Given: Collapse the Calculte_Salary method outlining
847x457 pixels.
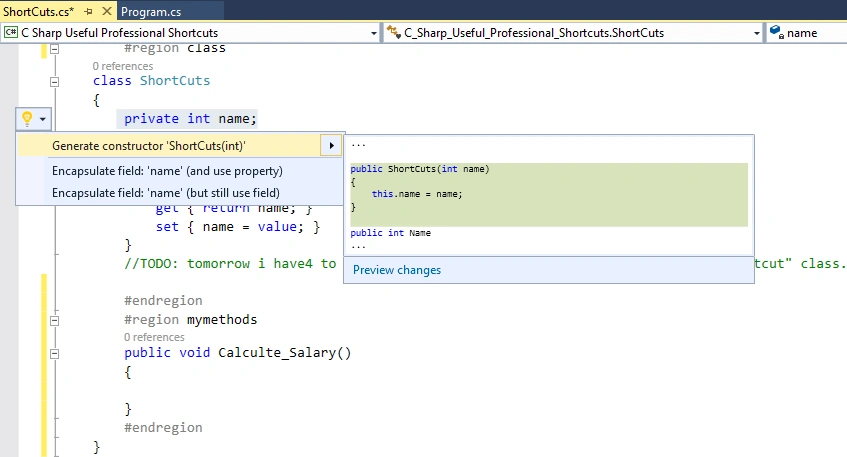Looking at the screenshot, I should point(55,354).
